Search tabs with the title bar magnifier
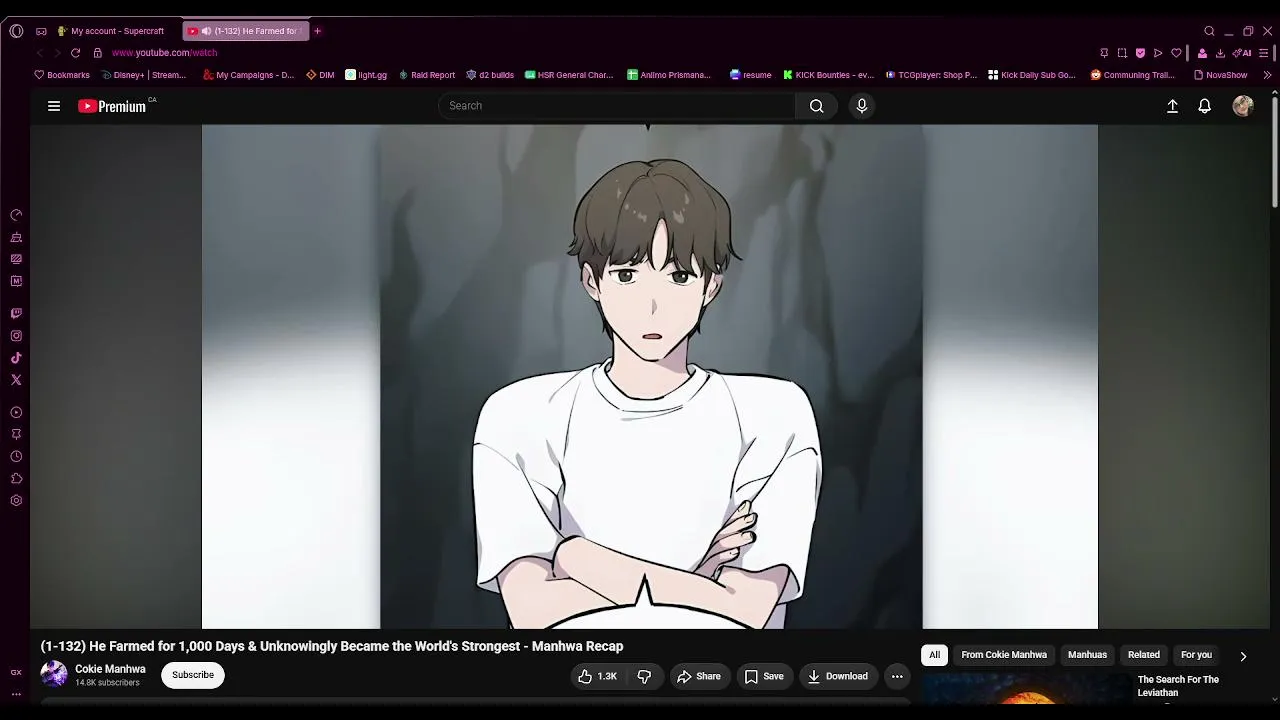1280x720 pixels. tap(1209, 31)
